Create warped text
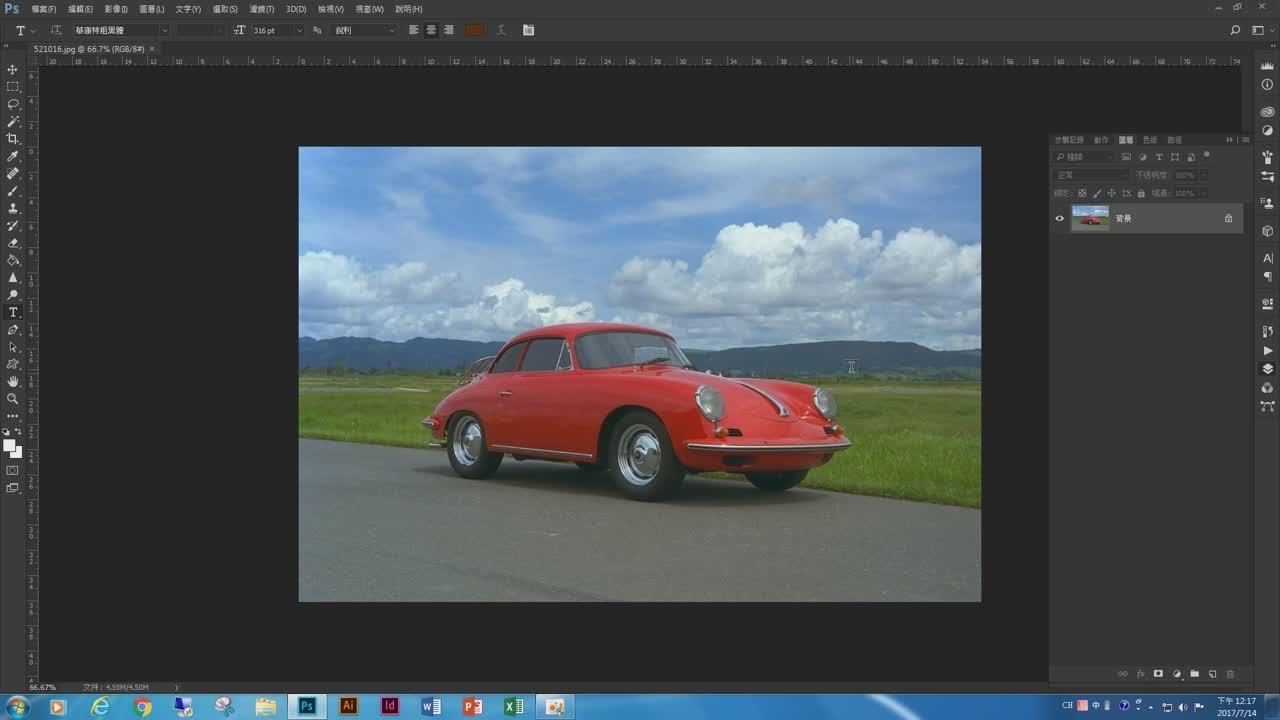The width and height of the screenshot is (1280, 720). click(501, 30)
